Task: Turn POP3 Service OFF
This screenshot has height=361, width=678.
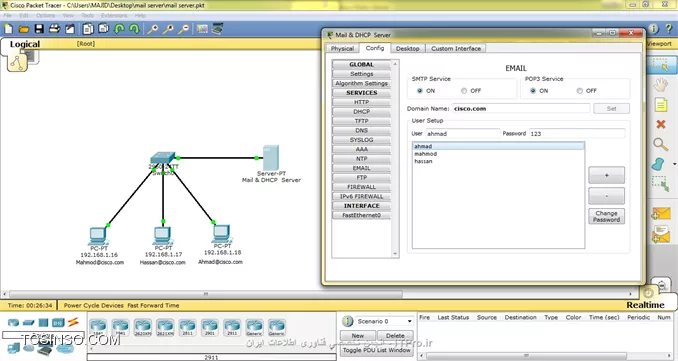Action: 579,91
